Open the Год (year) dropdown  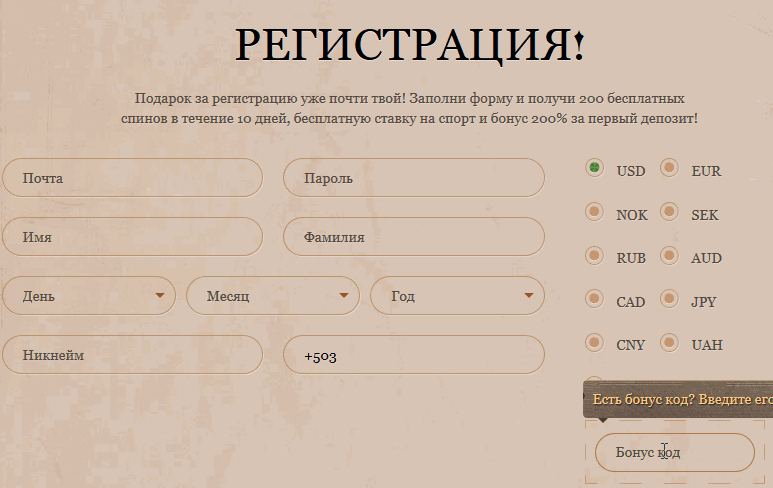(457, 296)
